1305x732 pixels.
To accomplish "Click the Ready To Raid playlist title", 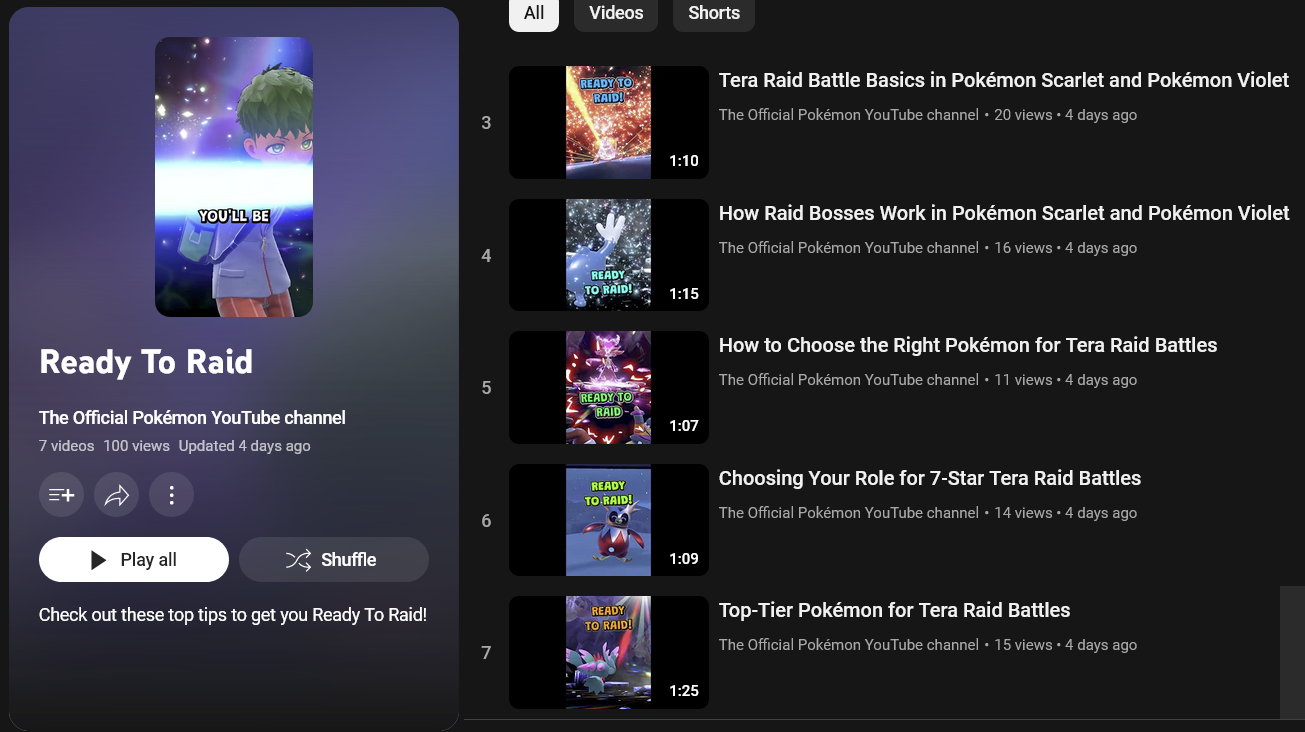I will [x=146, y=362].
